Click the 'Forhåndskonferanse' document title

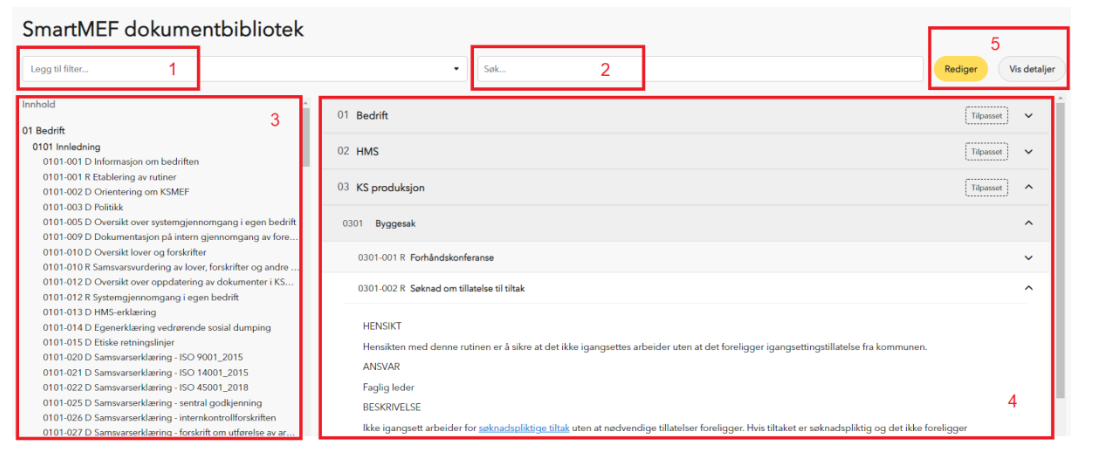452,257
